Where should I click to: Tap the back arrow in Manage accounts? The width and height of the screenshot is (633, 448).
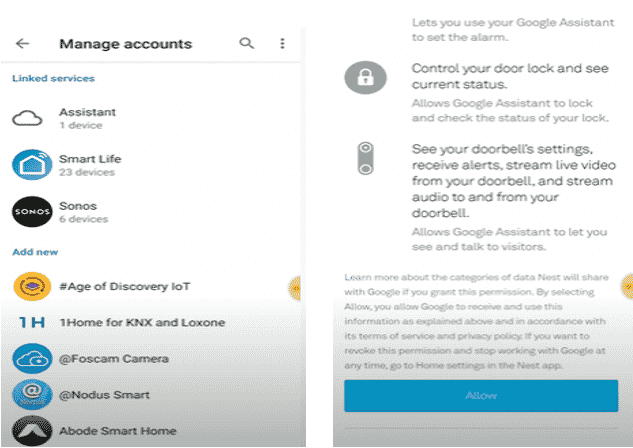(23, 44)
